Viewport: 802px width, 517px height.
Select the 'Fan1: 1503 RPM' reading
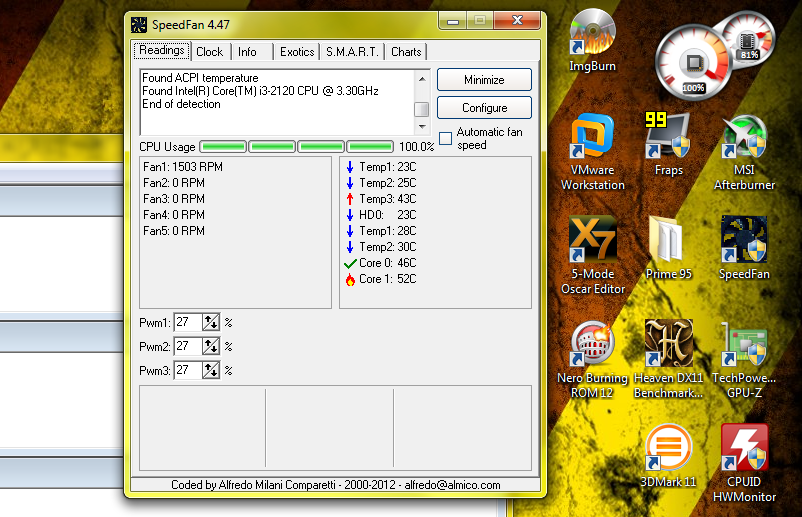coord(183,167)
